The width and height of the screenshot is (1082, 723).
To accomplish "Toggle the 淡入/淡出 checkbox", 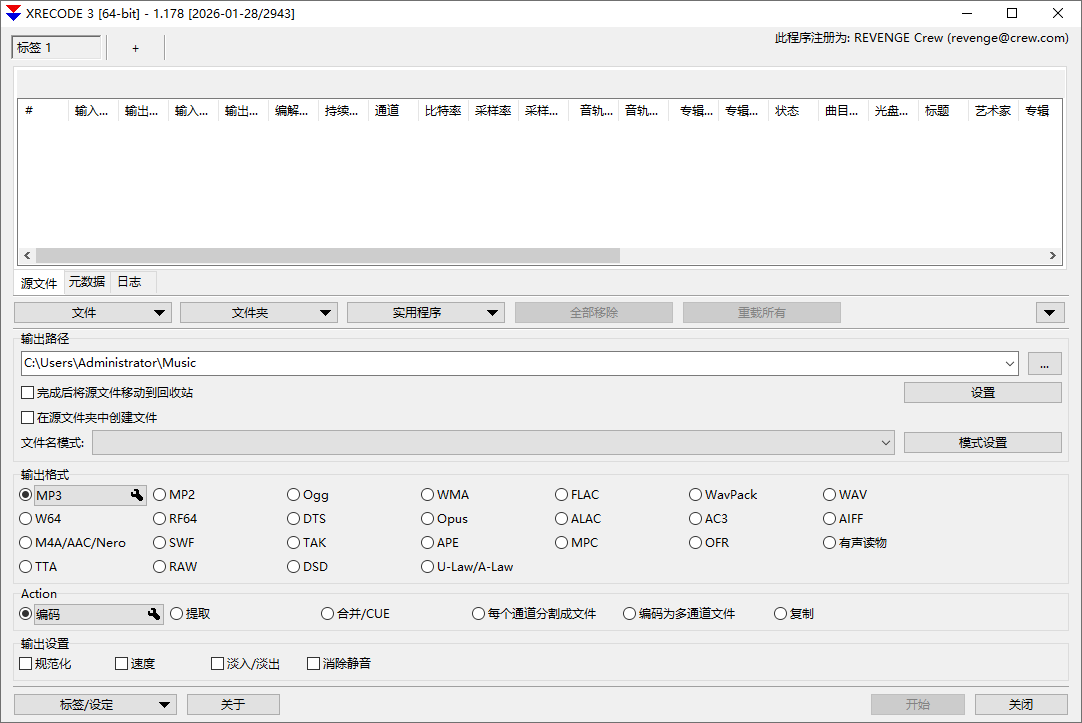I will [x=217, y=663].
